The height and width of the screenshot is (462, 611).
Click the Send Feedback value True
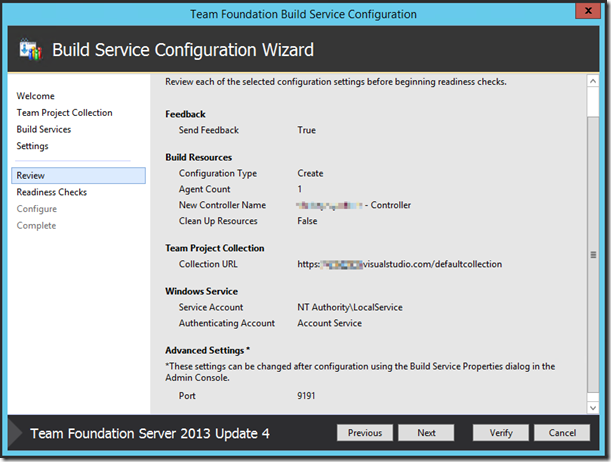pos(307,130)
